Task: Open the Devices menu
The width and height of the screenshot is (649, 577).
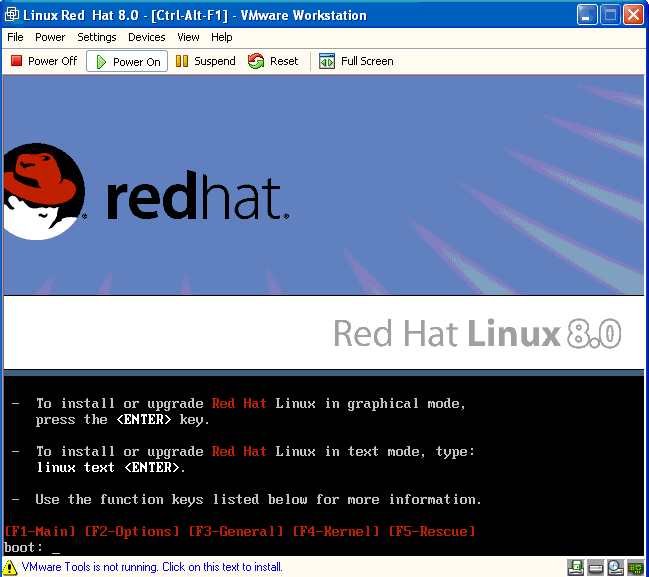Action: [x=147, y=37]
